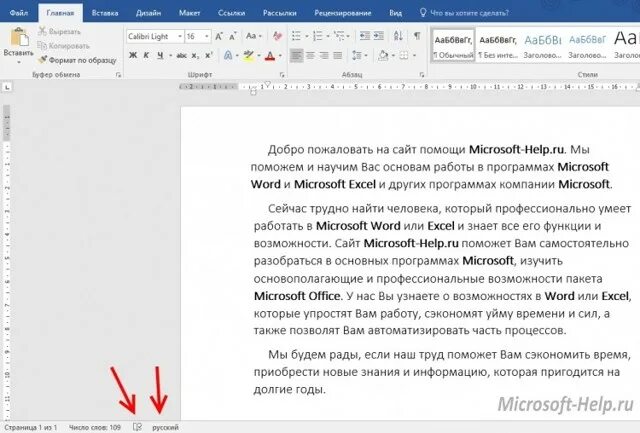Cut selection with Вырезать

[x=60, y=31]
